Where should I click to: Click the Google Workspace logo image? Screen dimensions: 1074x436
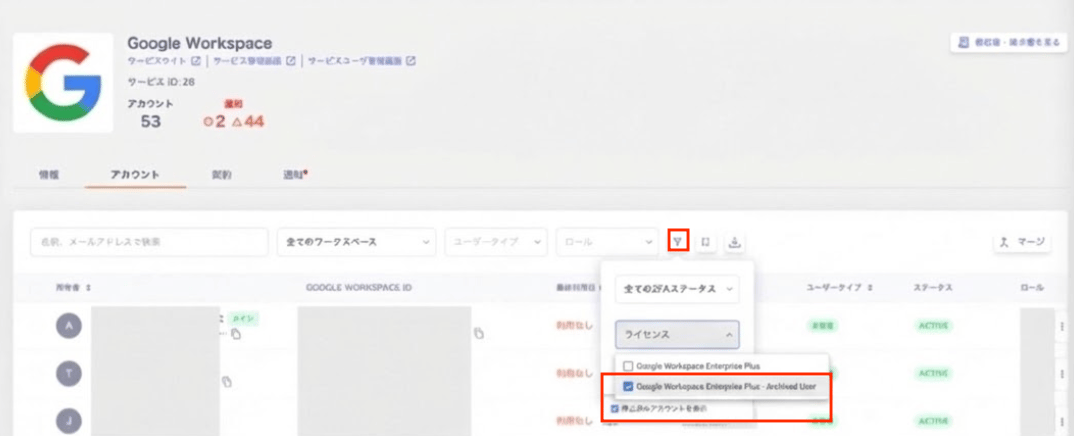pyautogui.click(x=63, y=82)
